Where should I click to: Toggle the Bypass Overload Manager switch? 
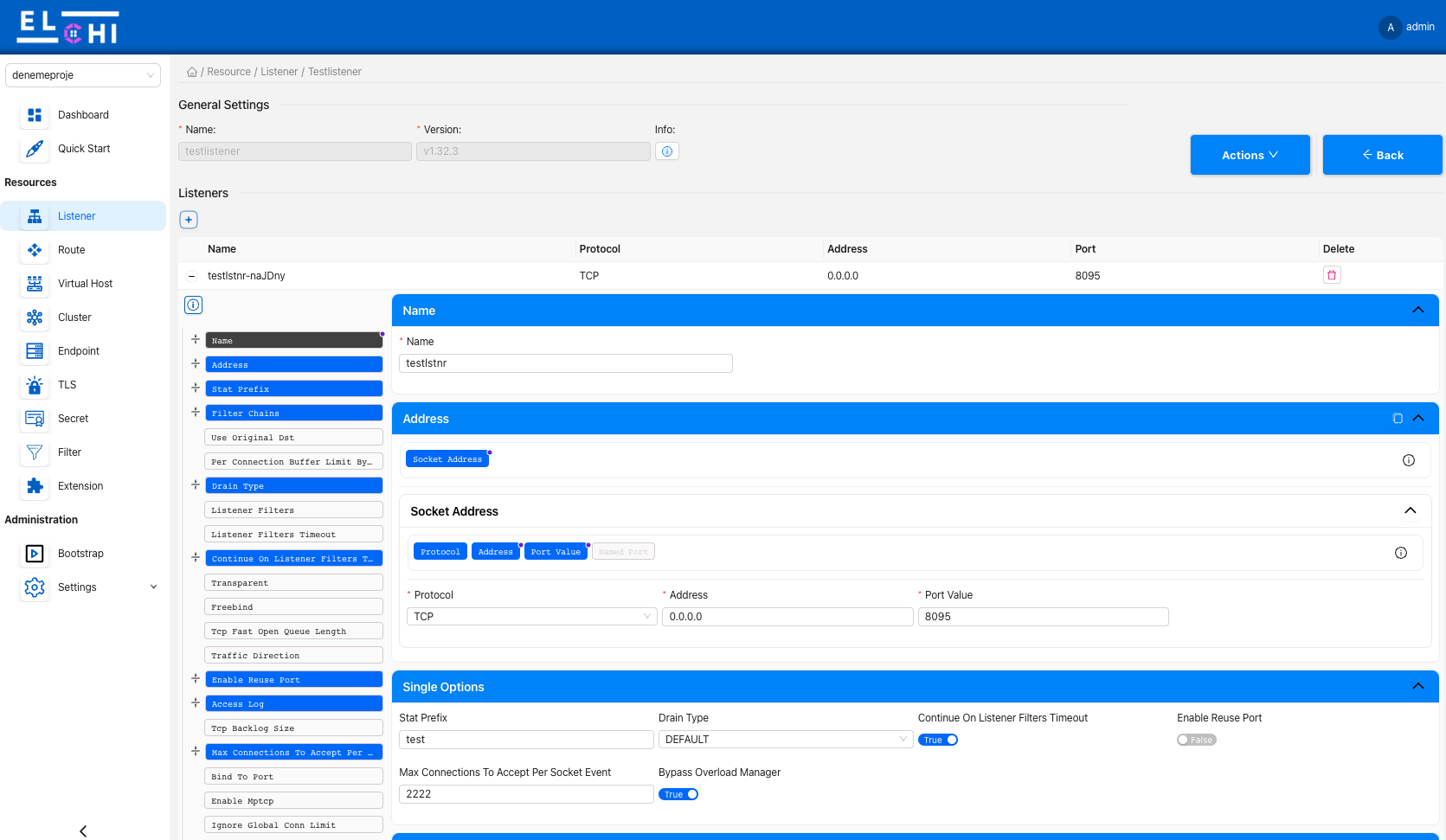pos(678,794)
